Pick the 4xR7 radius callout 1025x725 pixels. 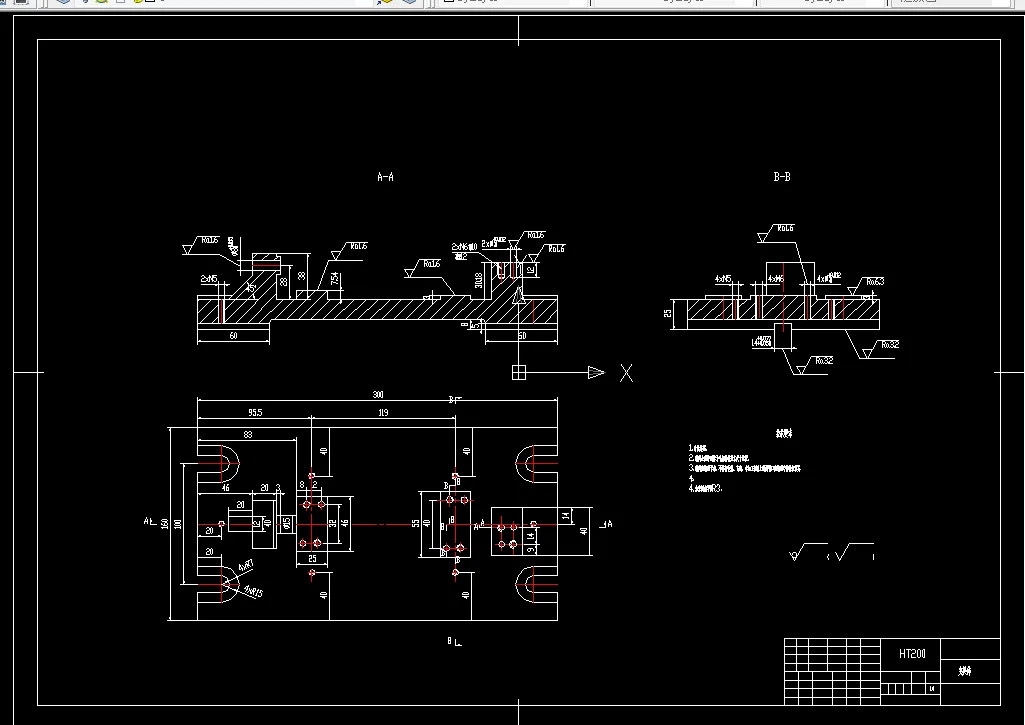(x=246, y=566)
